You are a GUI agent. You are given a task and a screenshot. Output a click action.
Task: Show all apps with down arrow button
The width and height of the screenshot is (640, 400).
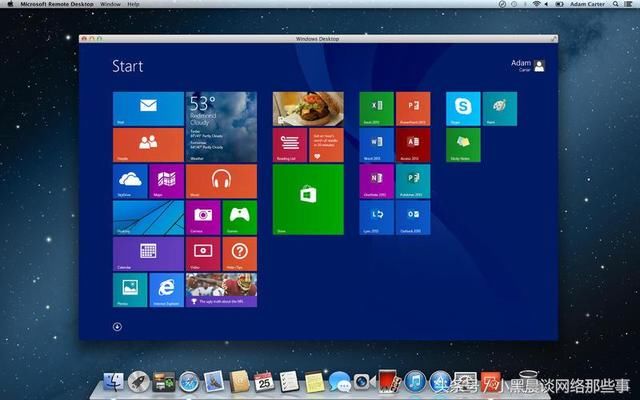tap(117, 326)
